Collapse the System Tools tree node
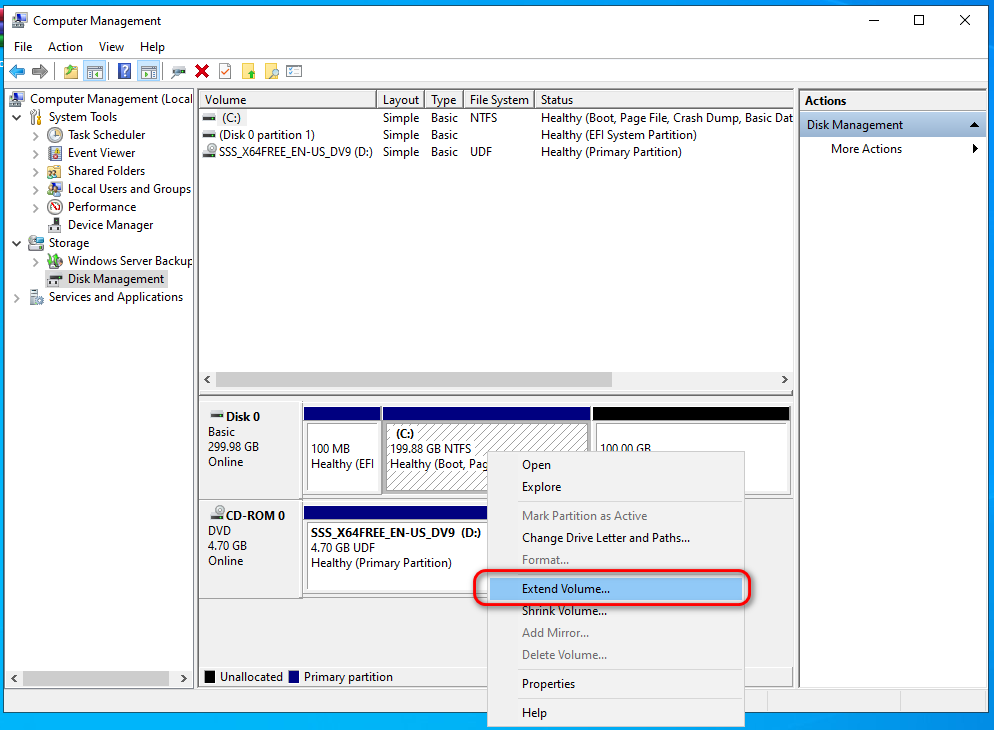Image resolution: width=994 pixels, height=730 pixels. coord(18,117)
